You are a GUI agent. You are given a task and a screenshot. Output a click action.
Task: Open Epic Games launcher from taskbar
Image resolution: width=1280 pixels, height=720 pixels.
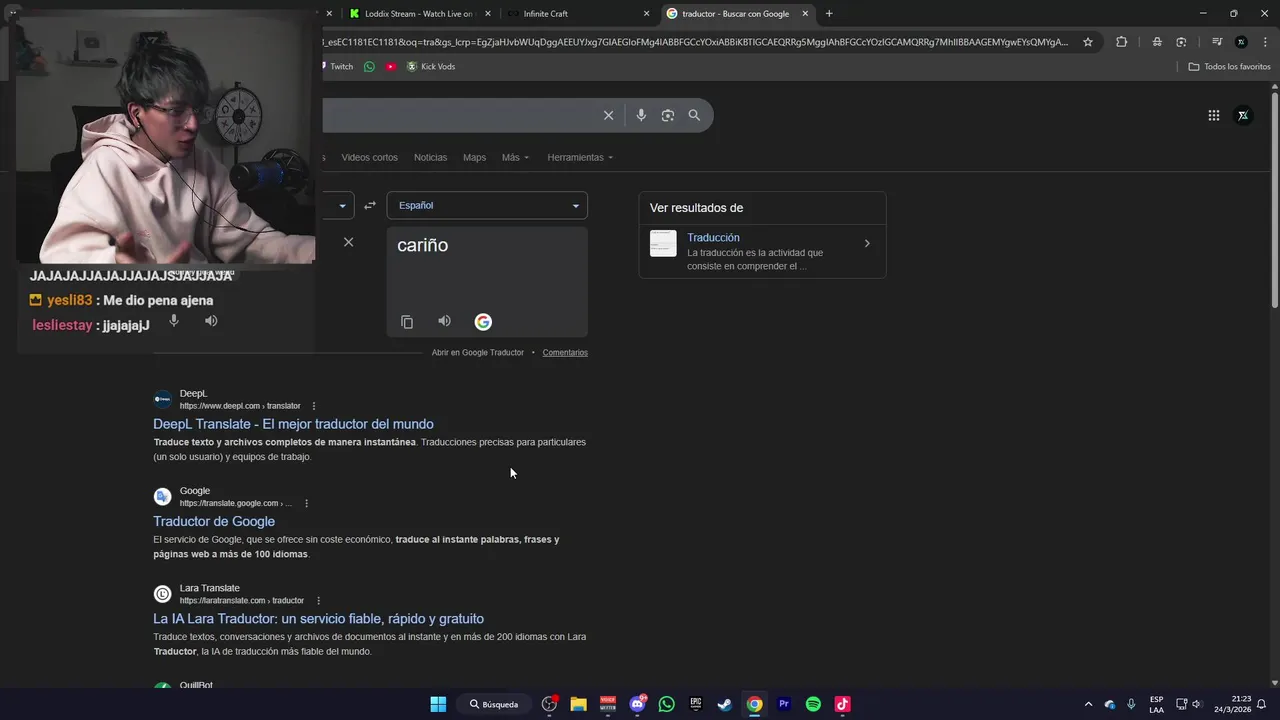tap(696, 704)
